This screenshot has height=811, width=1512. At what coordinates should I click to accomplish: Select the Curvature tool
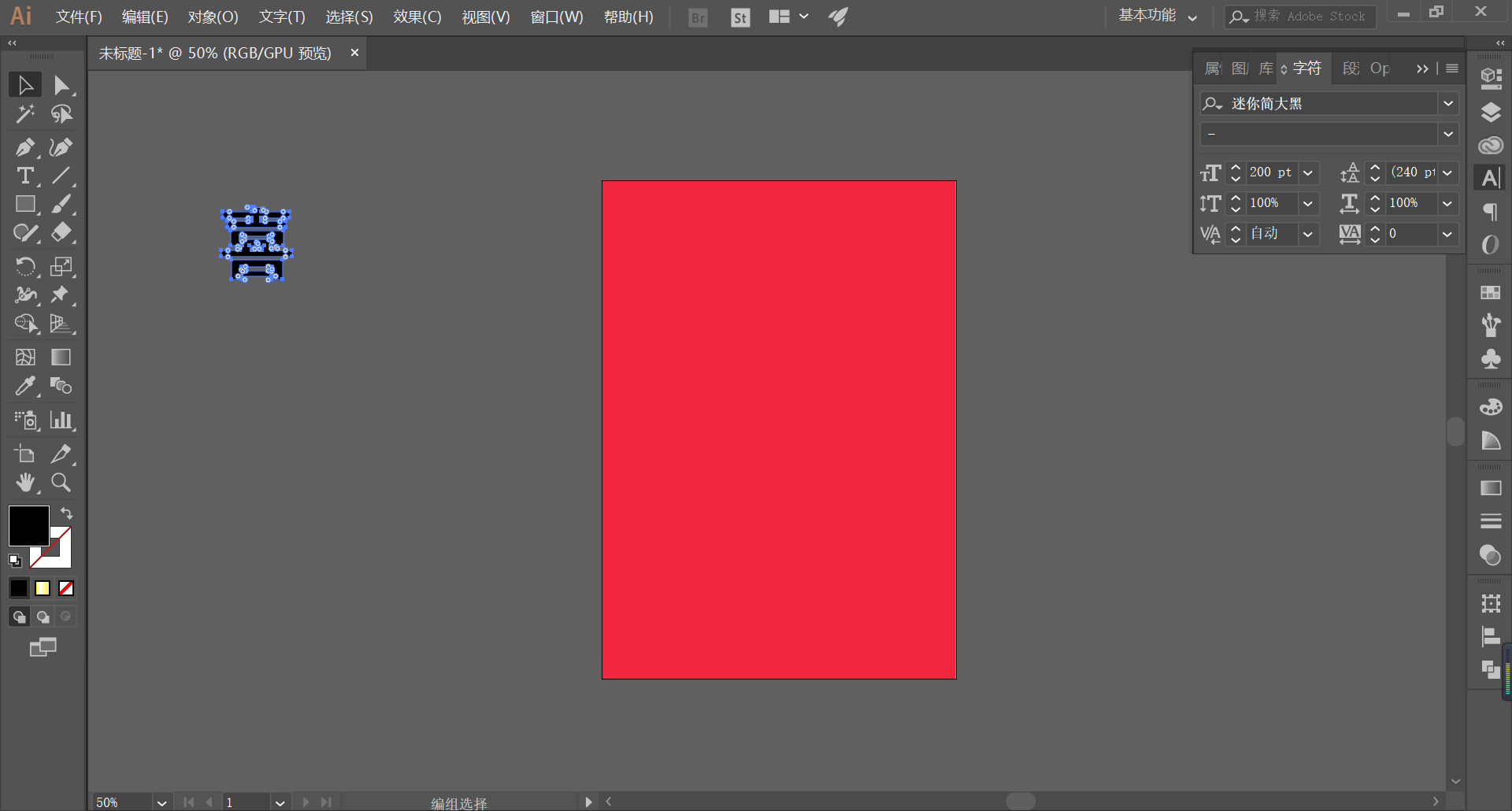click(61, 147)
